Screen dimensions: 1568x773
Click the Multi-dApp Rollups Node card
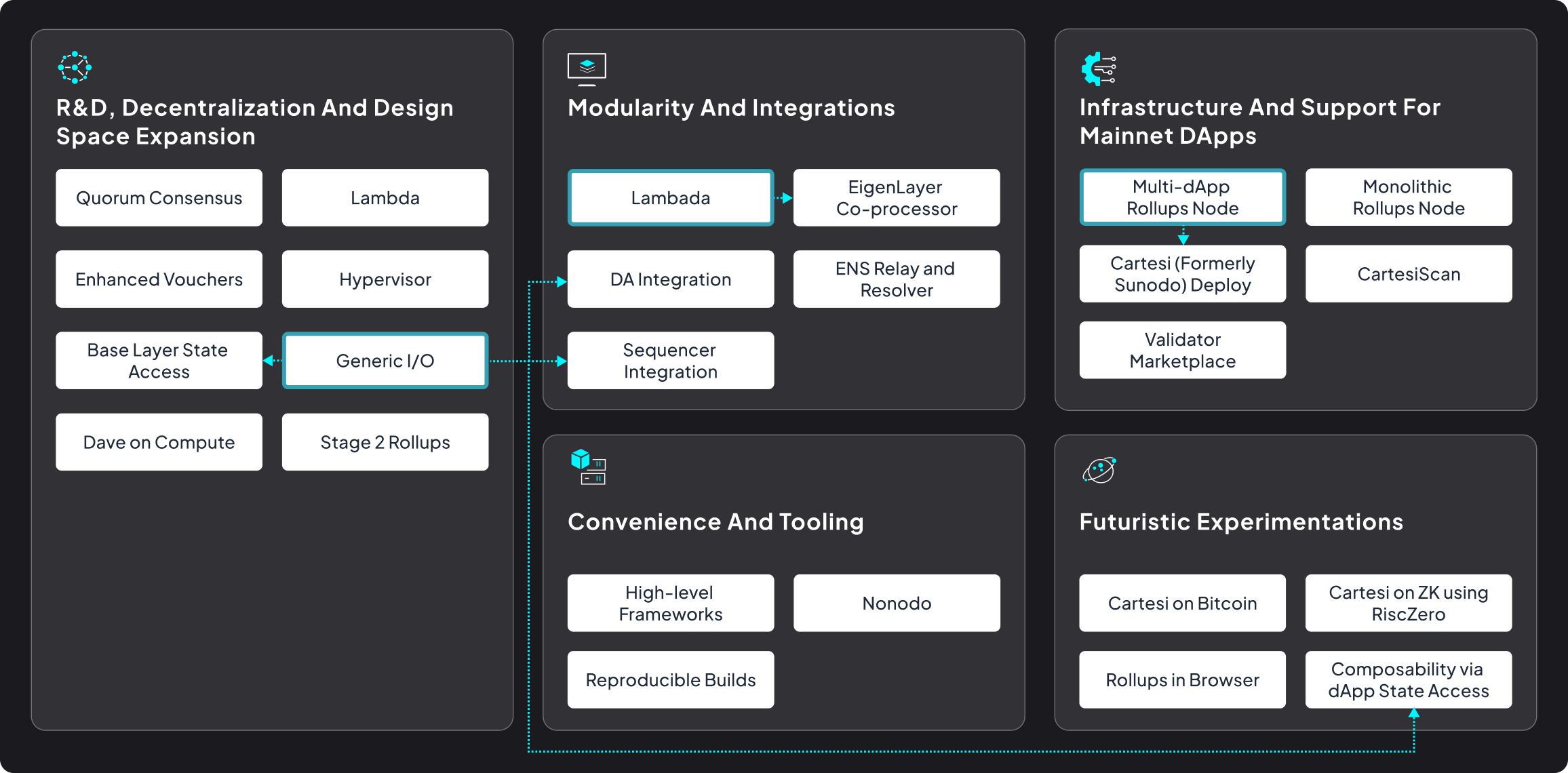(1183, 197)
